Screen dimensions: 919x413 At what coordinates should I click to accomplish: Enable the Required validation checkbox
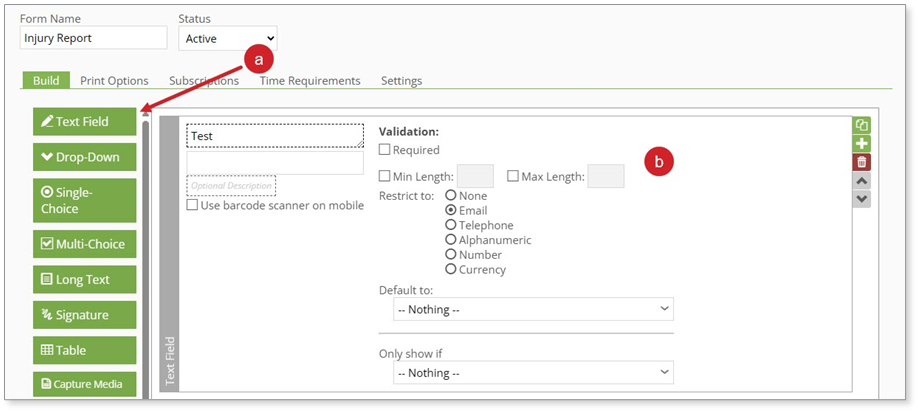click(x=385, y=150)
